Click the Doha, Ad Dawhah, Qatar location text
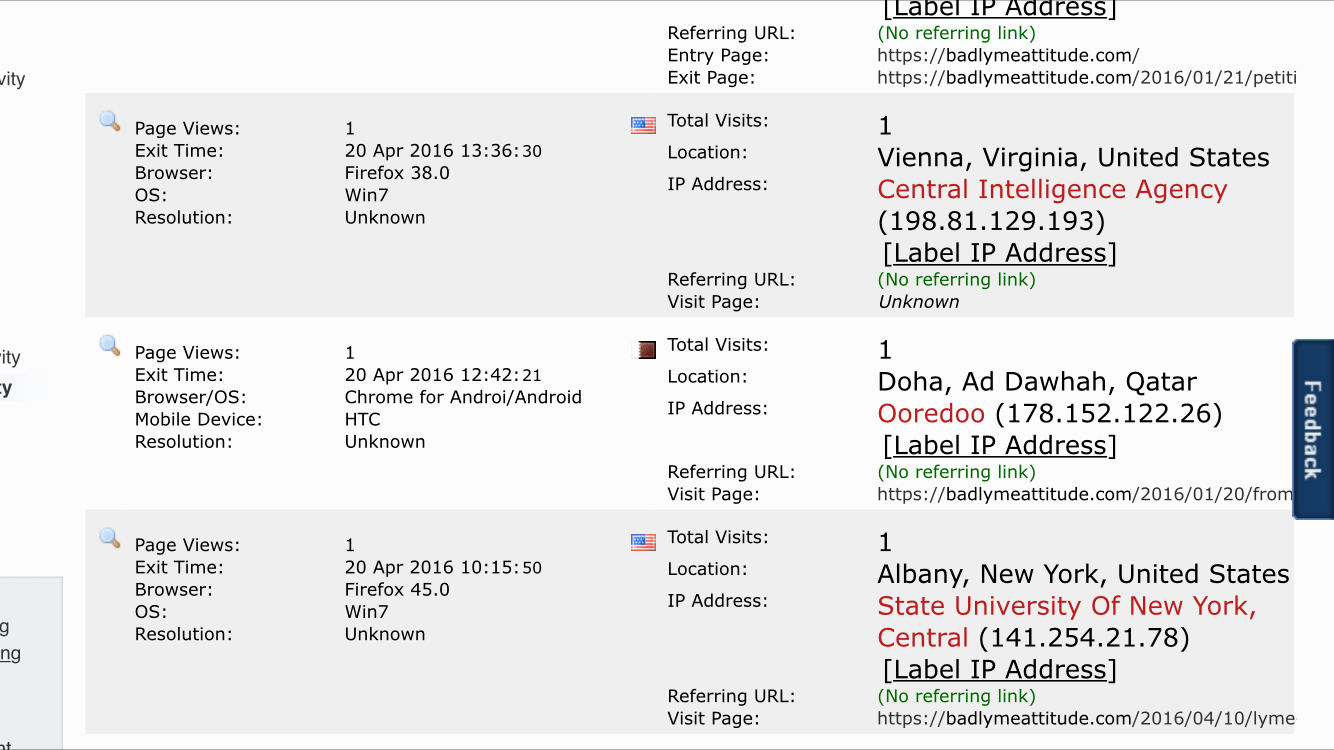Screen dimensions: 1334x750 click(x=1036, y=381)
